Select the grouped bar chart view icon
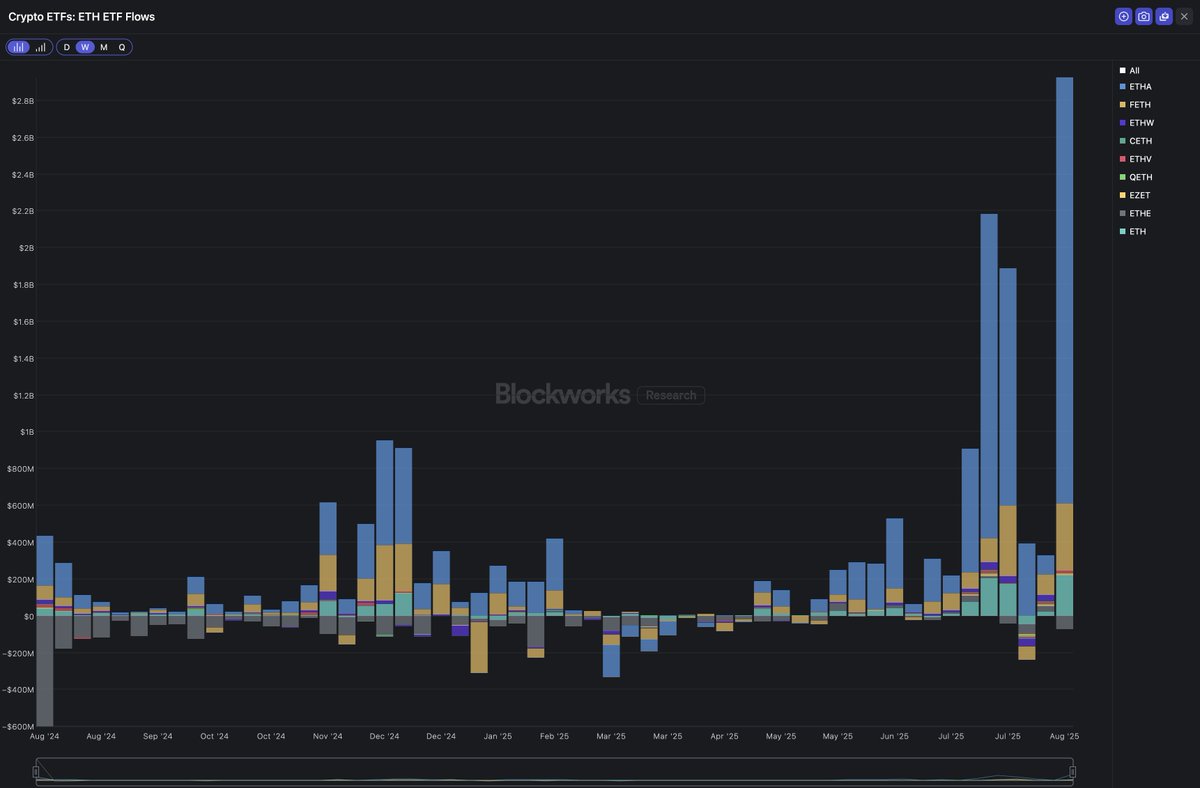1200x788 pixels. point(18,47)
